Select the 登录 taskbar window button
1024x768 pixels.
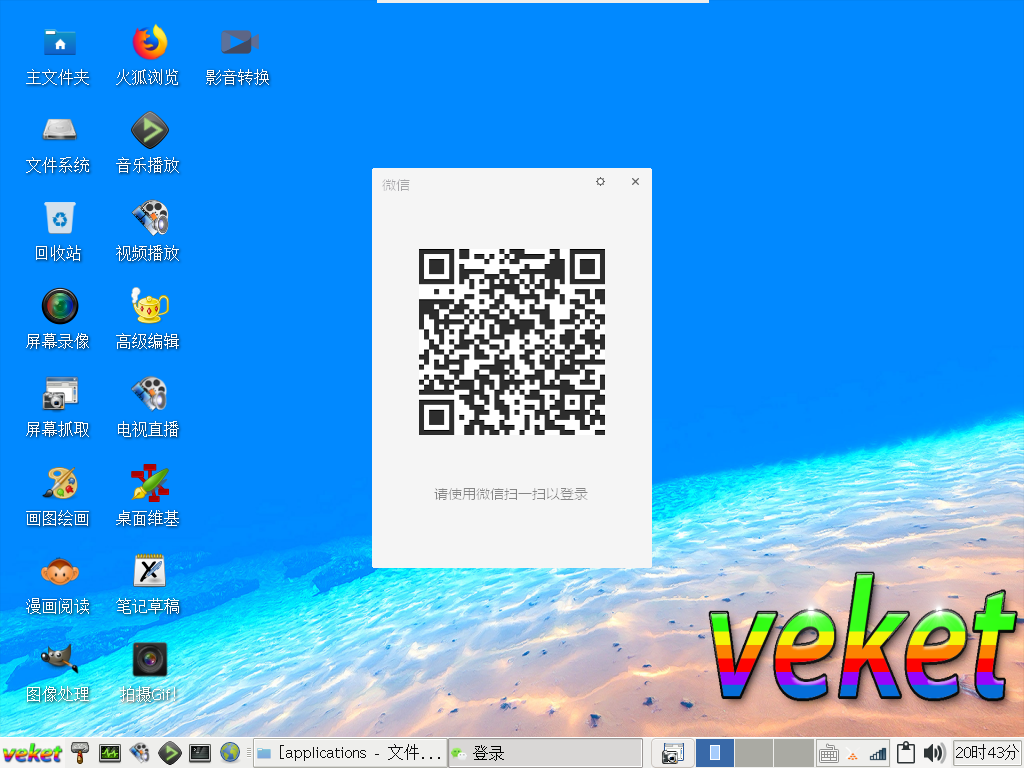pyautogui.click(x=544, y=753)
